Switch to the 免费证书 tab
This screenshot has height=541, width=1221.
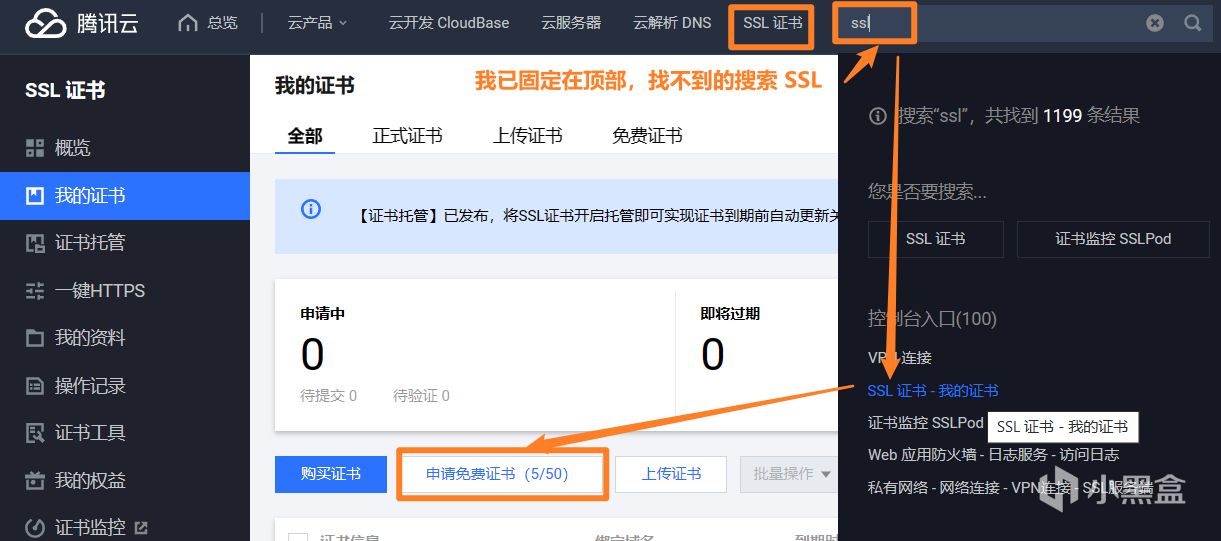tap(647, 136)
